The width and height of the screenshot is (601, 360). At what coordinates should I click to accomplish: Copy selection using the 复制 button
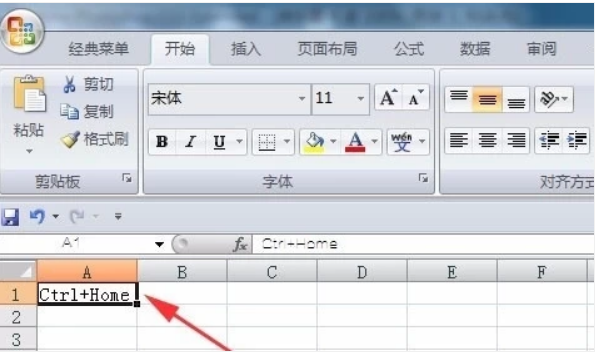tap(87, 112)
